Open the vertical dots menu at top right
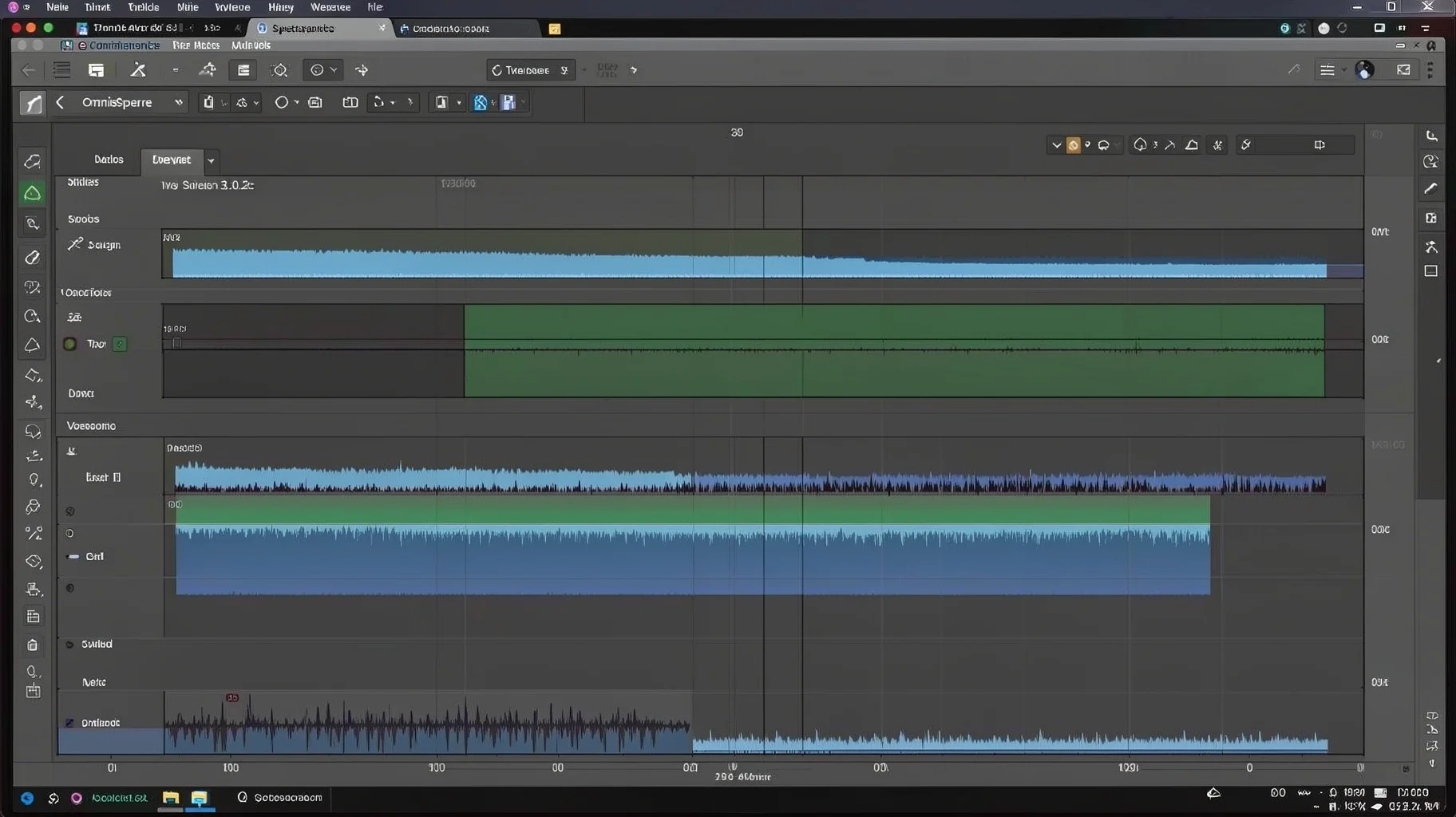The width and height of the screenshot is (1456, 817). point(1430,70)
